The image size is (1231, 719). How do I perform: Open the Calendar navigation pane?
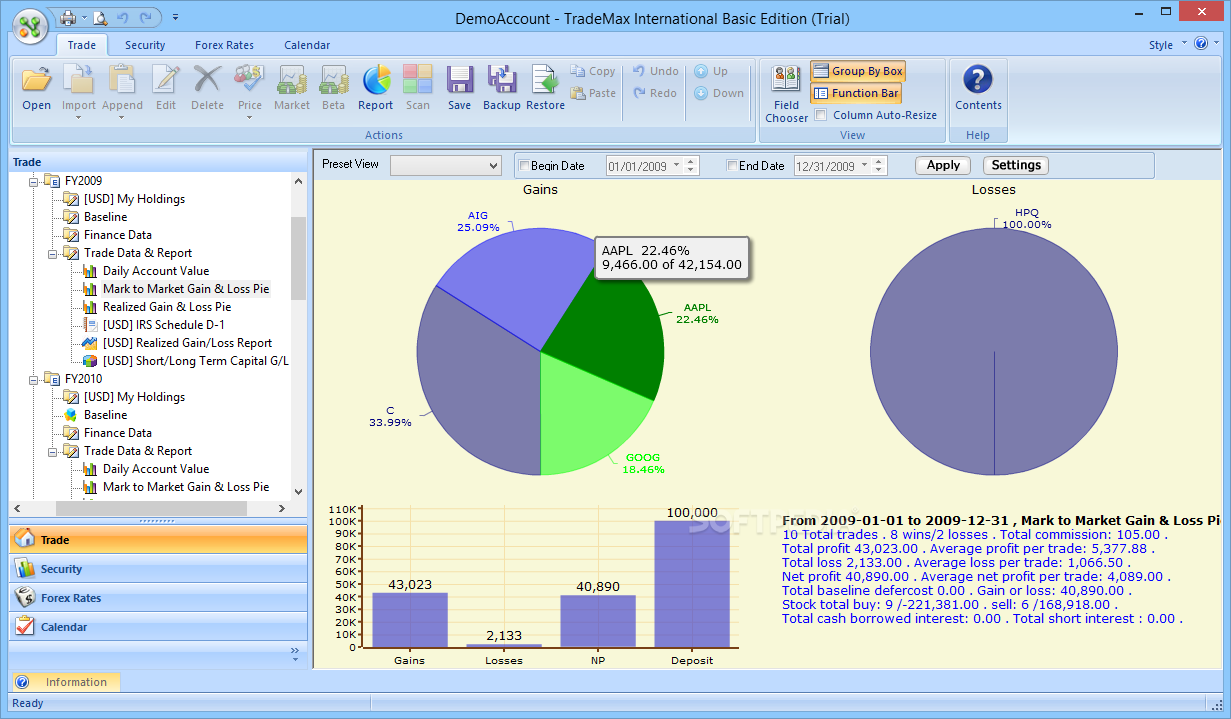click(x=158, y=627)
